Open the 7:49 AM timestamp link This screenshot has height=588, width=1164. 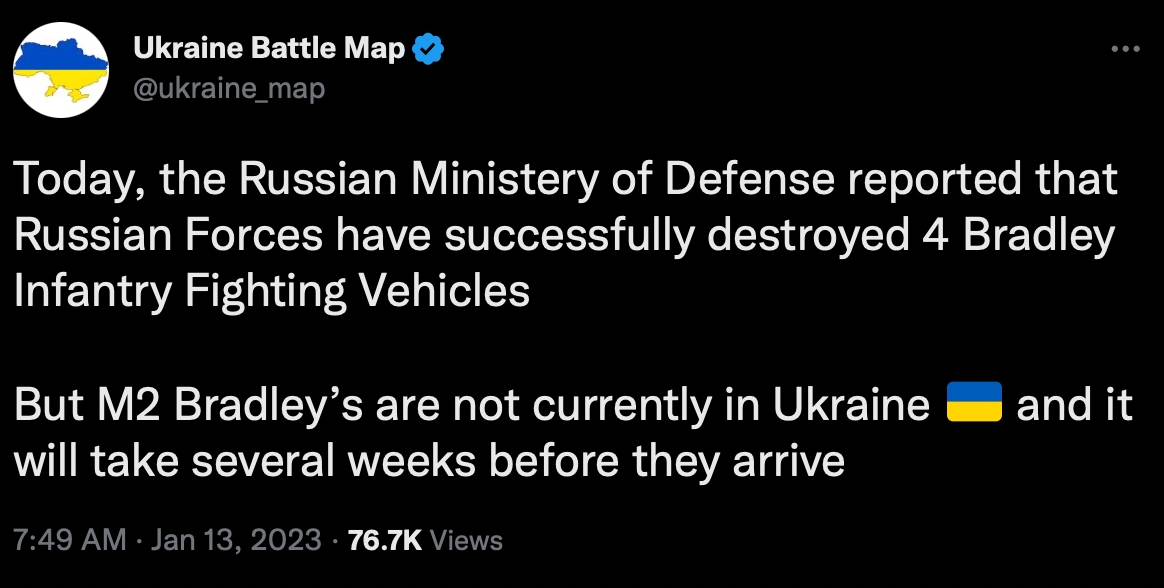(71, 540)
